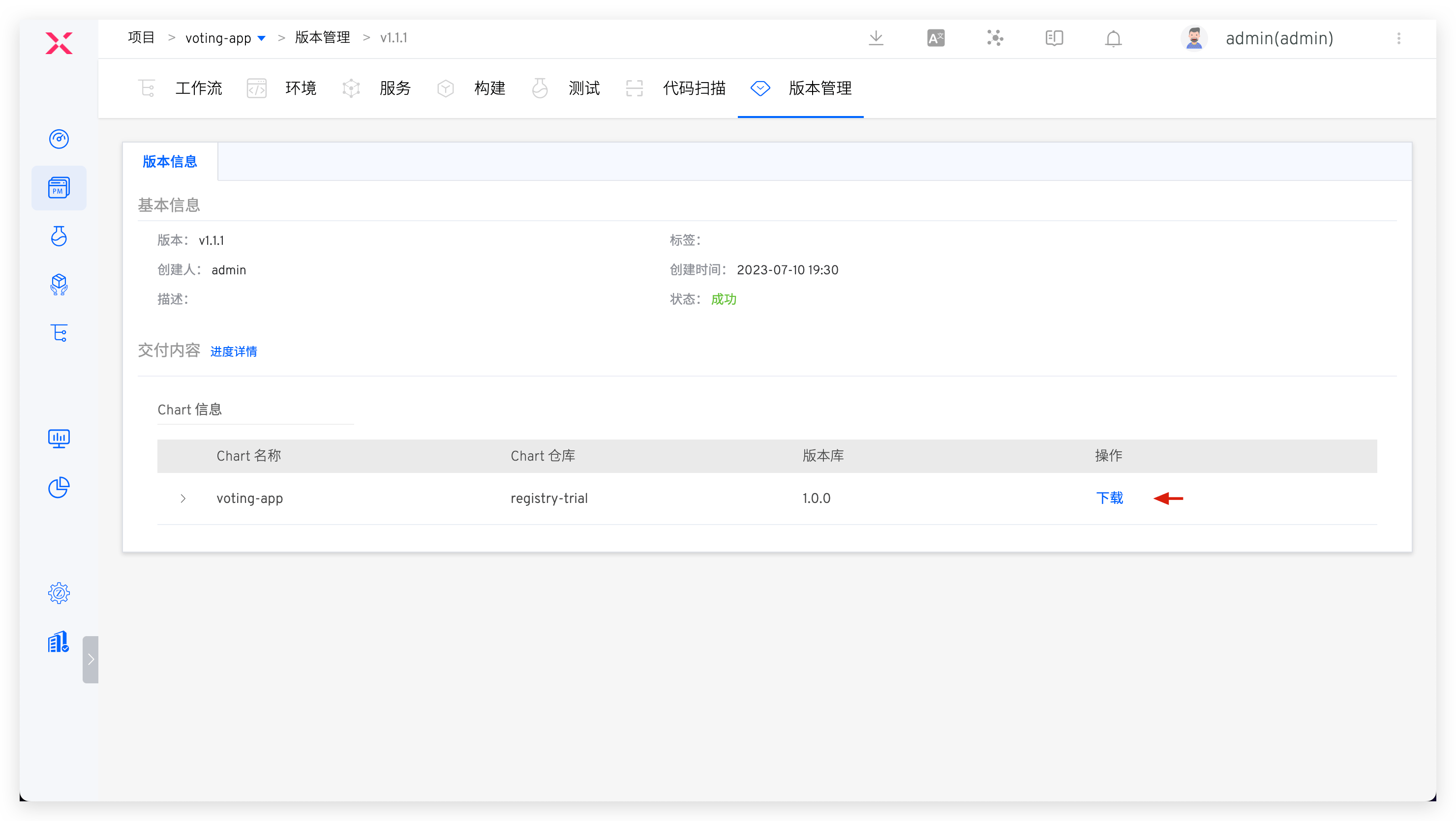Click the Zadig X logo
Screen dimensions: 1456x821
[x=59, y=43]
